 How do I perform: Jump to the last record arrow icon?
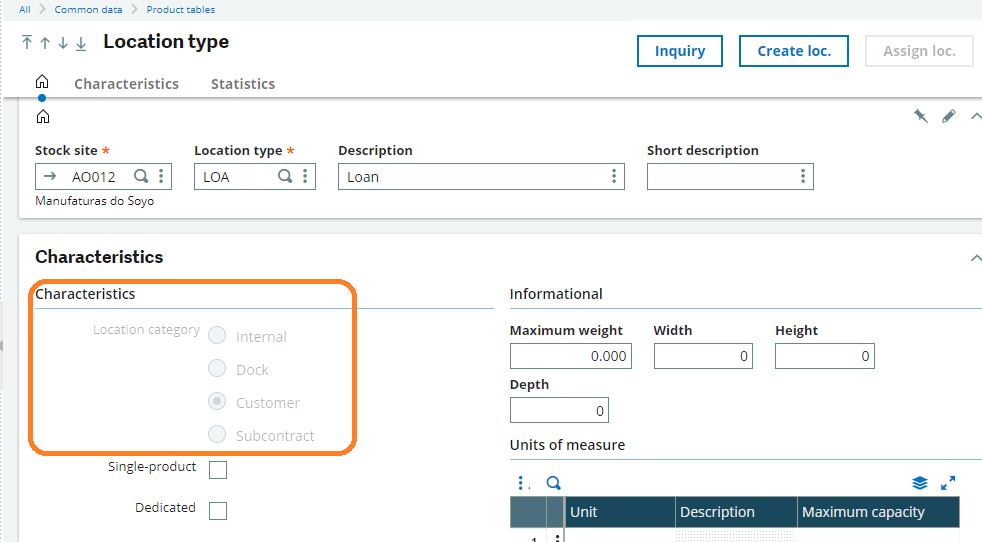point(81,43)
